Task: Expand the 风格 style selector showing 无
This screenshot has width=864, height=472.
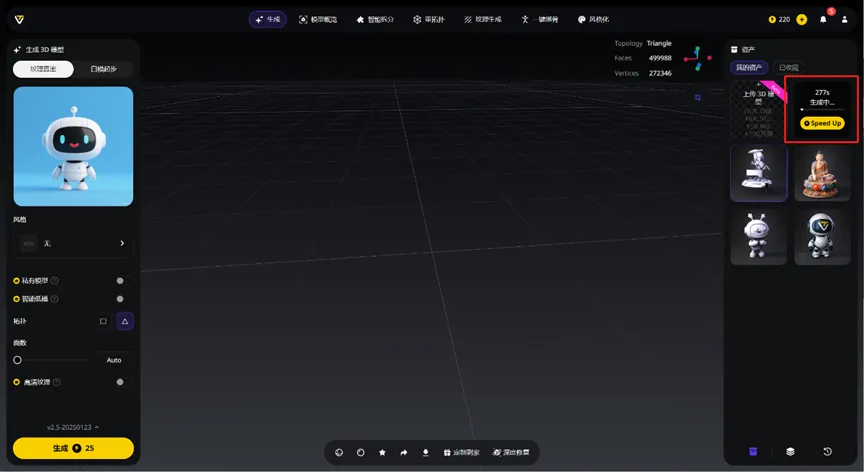Action: 73,243
